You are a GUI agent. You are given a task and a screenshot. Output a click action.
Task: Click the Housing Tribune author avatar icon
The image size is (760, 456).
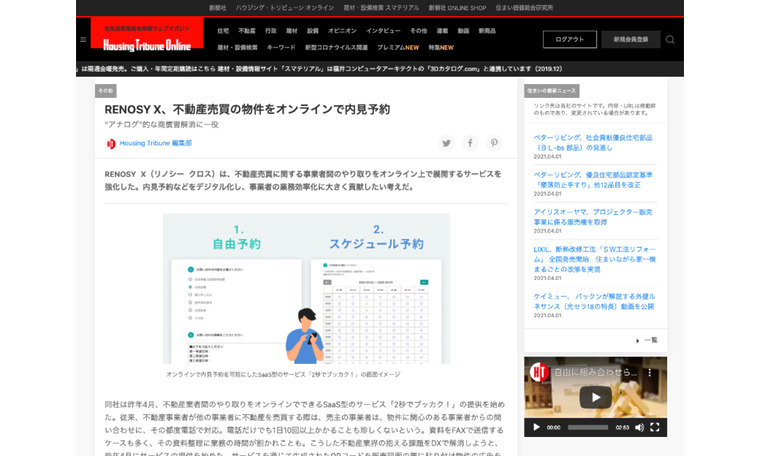pos(111,144)
